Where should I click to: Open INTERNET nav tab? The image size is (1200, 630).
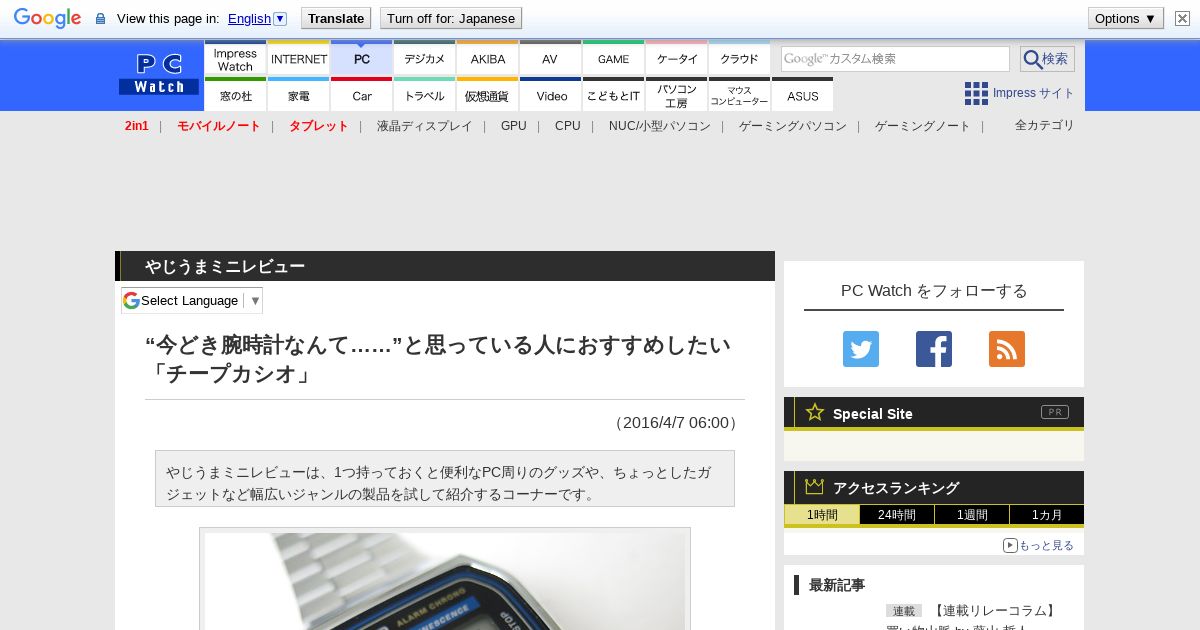pyautogui.click(x=299, y=59)
